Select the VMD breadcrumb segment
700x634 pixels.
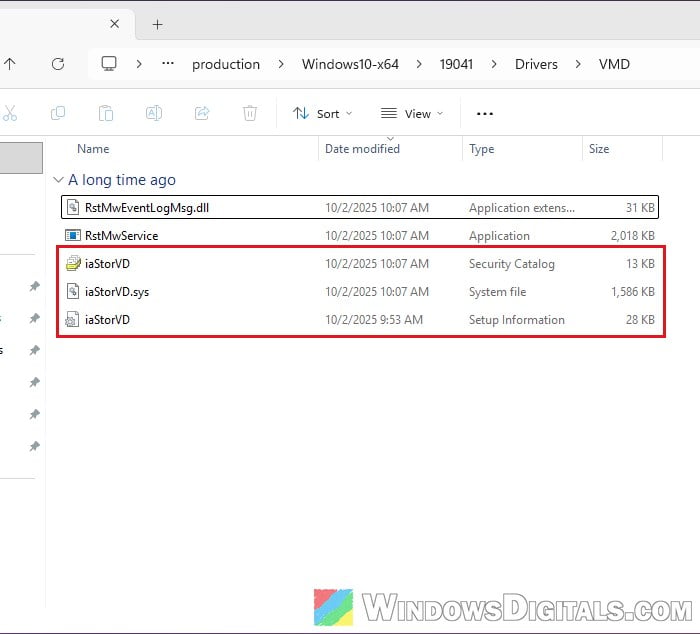click(x=614, y=64)
